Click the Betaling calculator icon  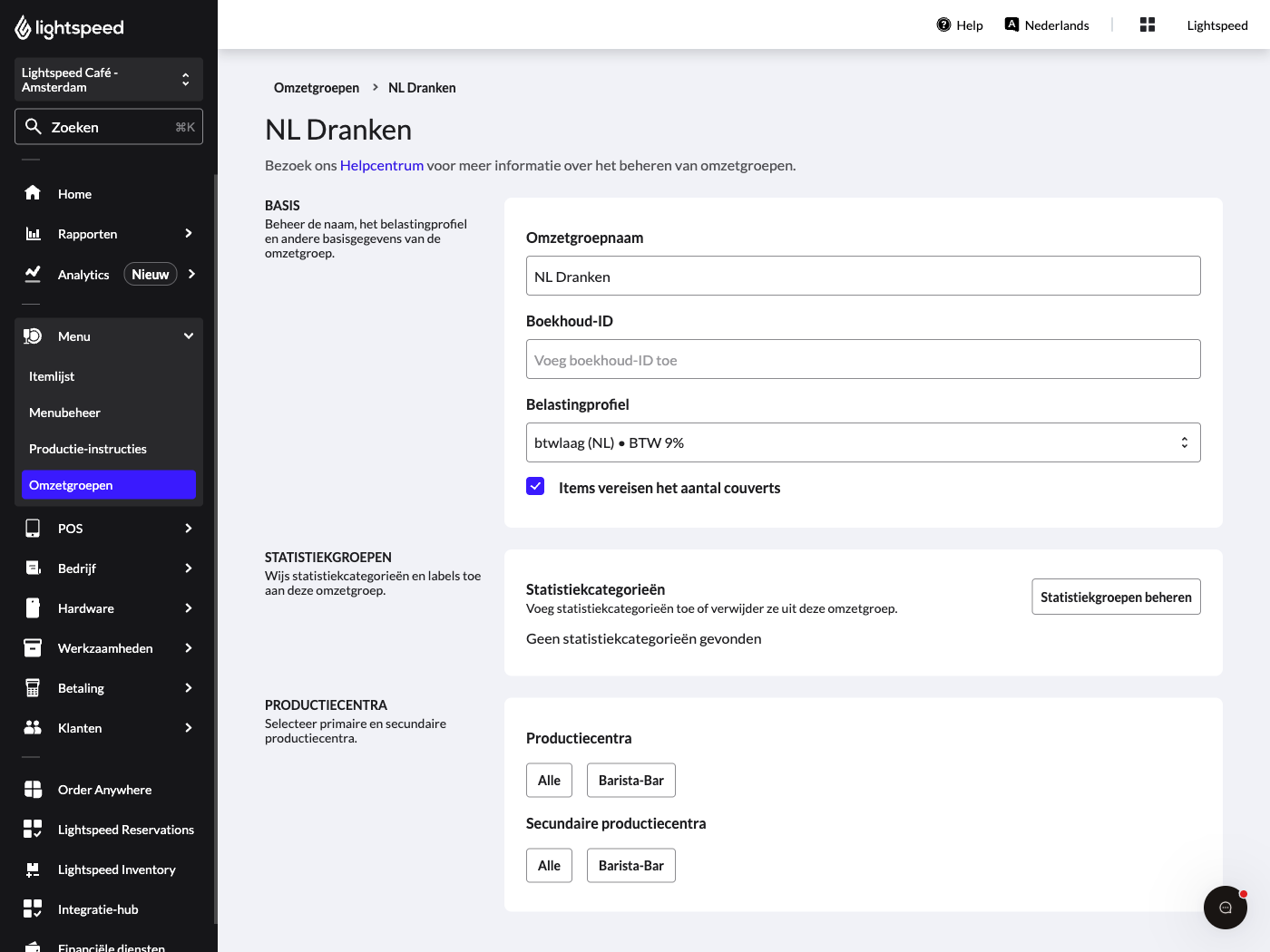[x=33, y=687]
